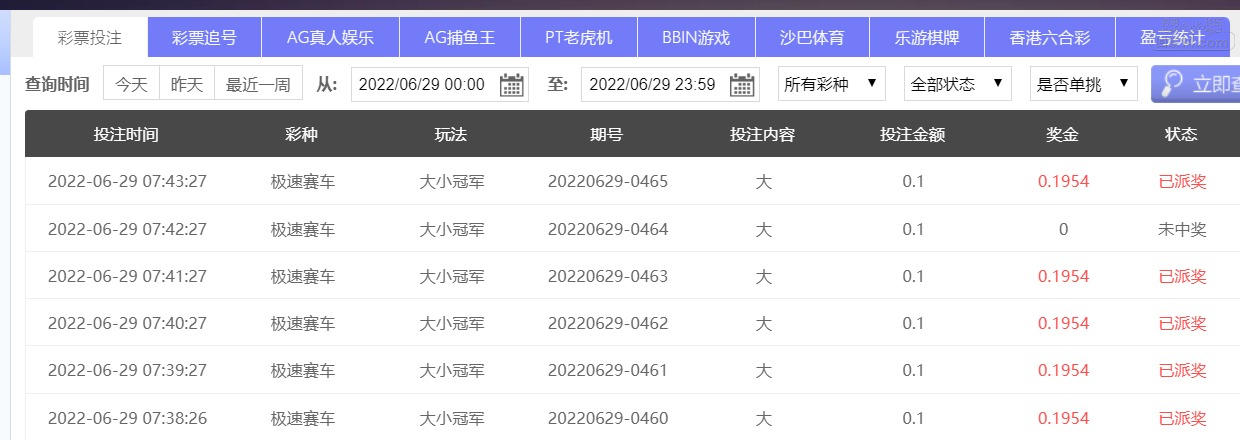Click 未中奖 status for issue 0464
The width and height of the screenshot is (1240, 440).
[x=1182, y=229]
